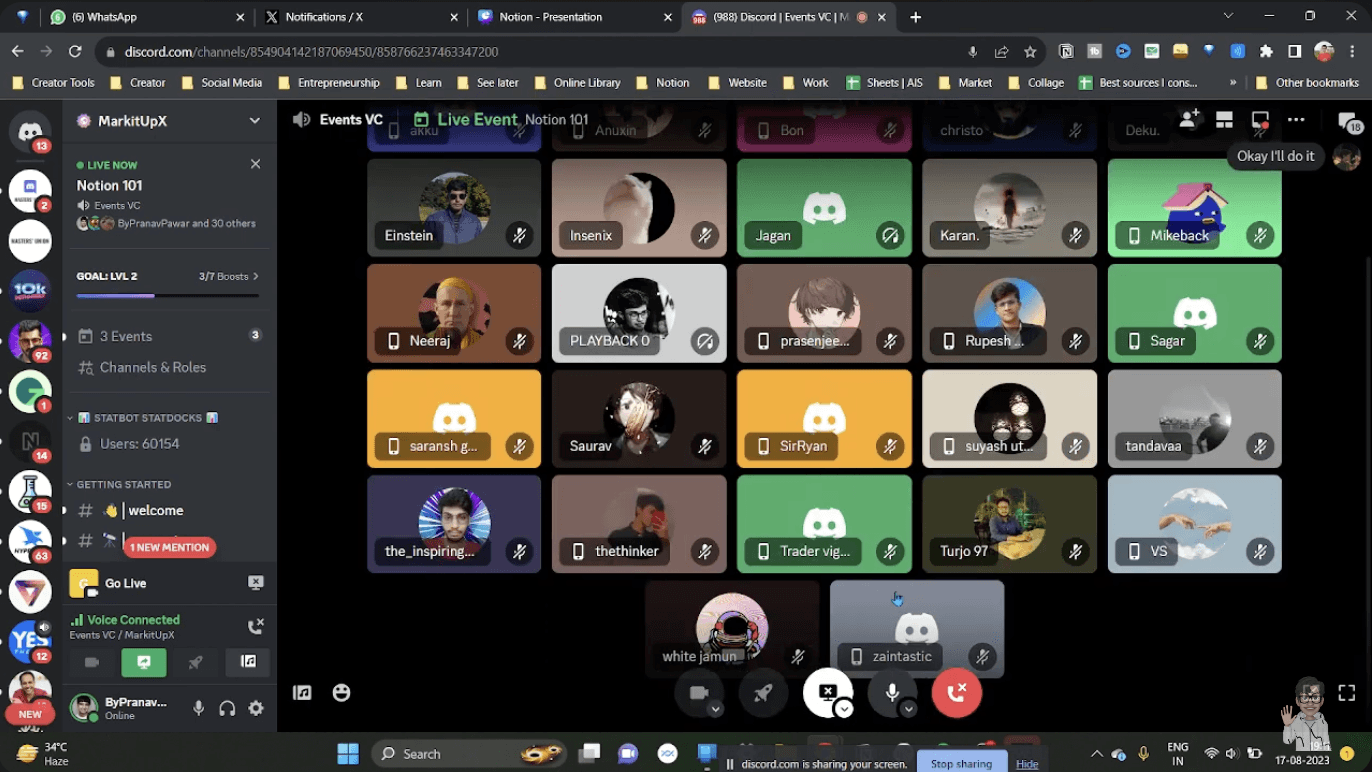The width and height of the screenshot is (1372, 772).
Task: Open the Chrome extensions puzzle icon
Action: click(1266, 51)
